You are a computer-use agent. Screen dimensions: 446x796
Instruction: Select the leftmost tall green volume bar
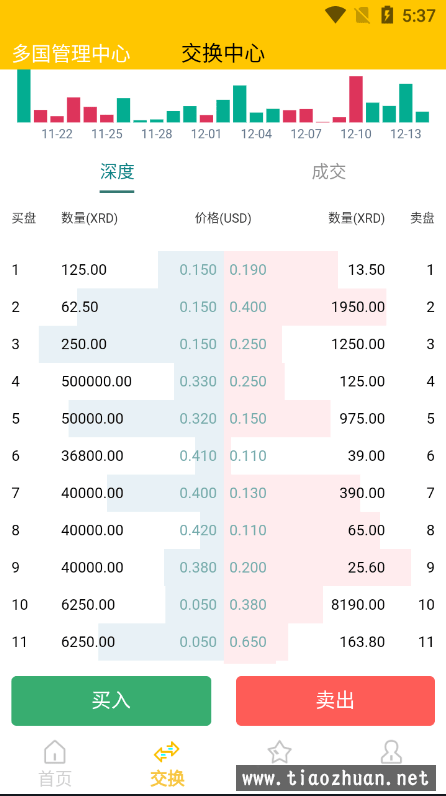tap(24, 96)
